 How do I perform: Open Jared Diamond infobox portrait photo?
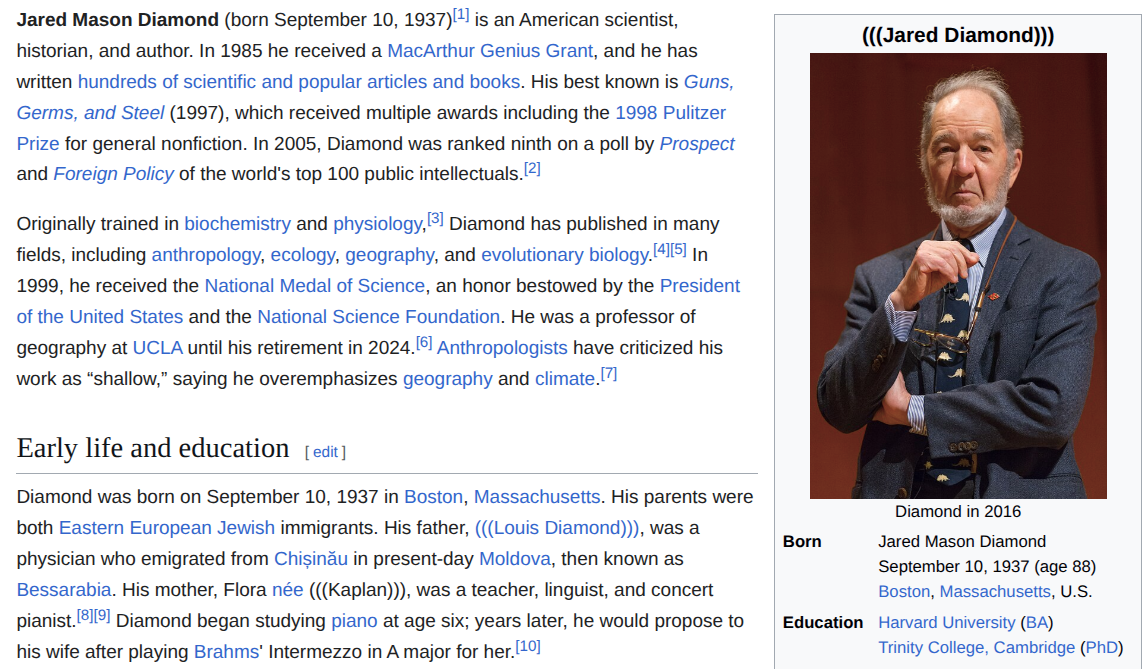(x=958, y=276)
